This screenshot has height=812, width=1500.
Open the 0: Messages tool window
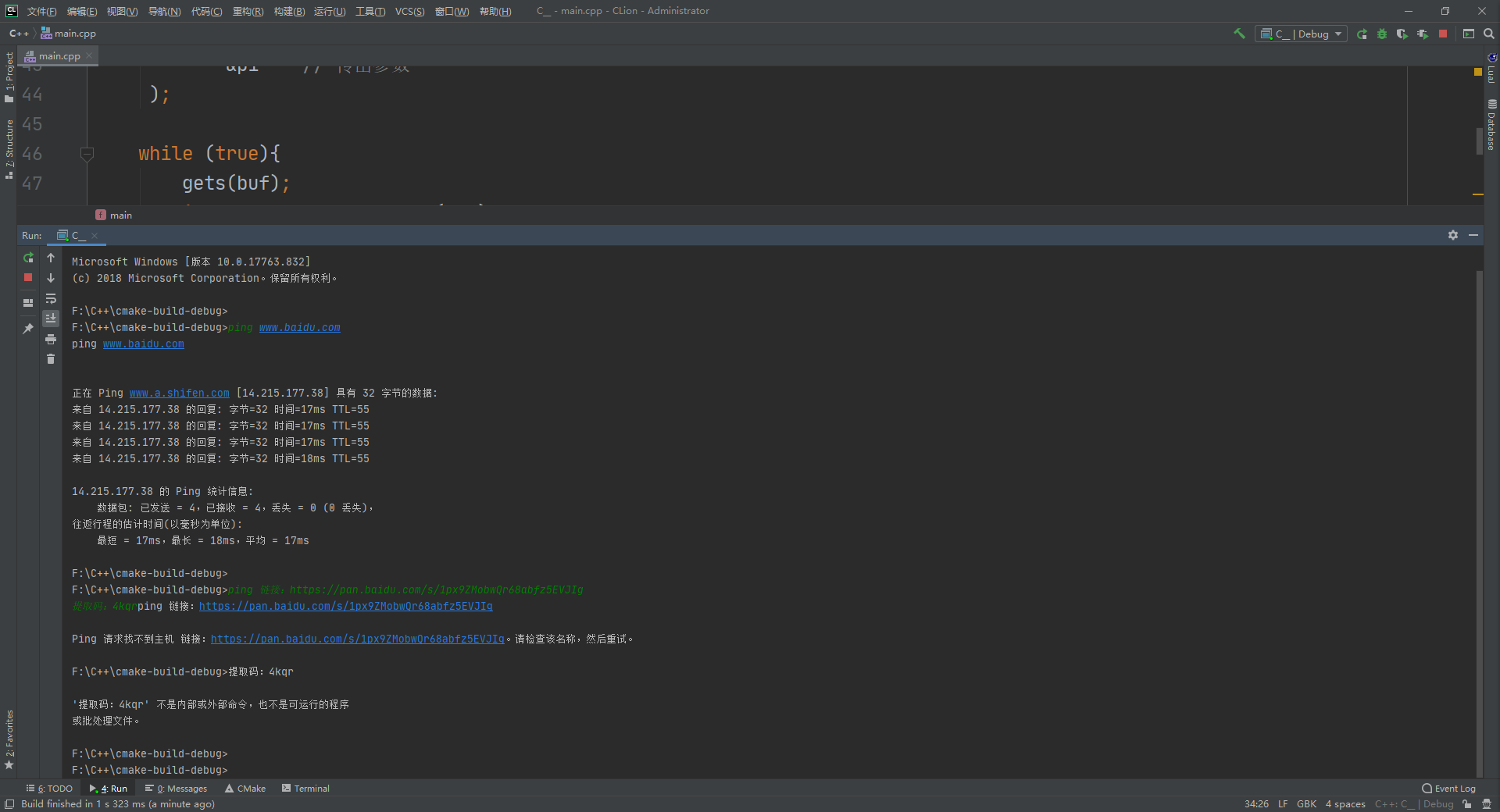click(176, 789)
